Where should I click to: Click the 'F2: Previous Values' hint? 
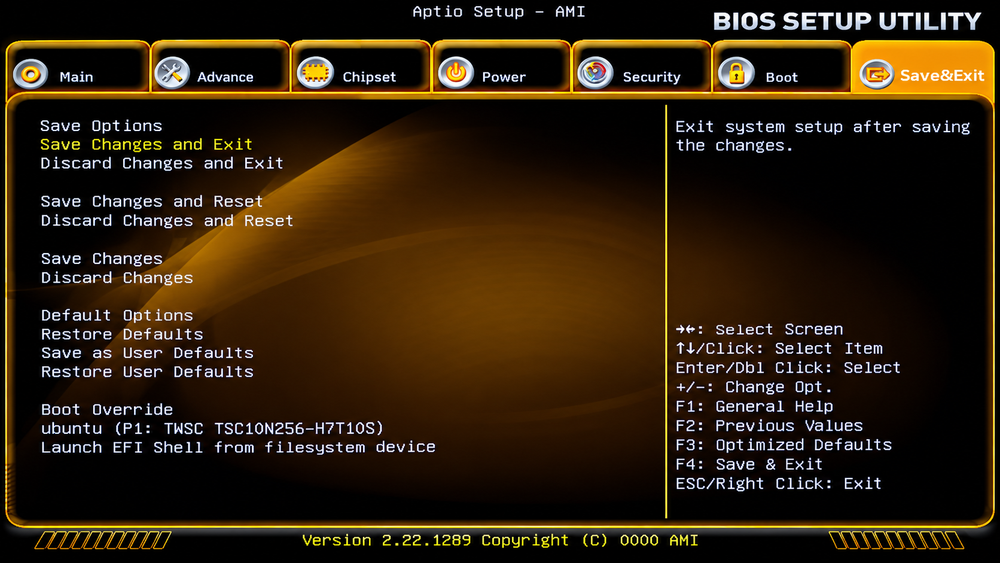click(769, 426)
